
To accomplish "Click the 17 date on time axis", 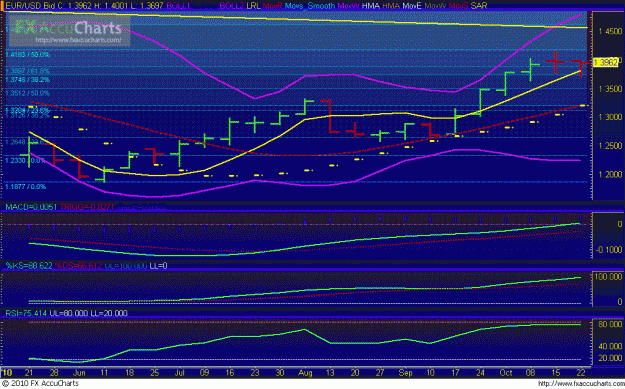I will 455,373.
